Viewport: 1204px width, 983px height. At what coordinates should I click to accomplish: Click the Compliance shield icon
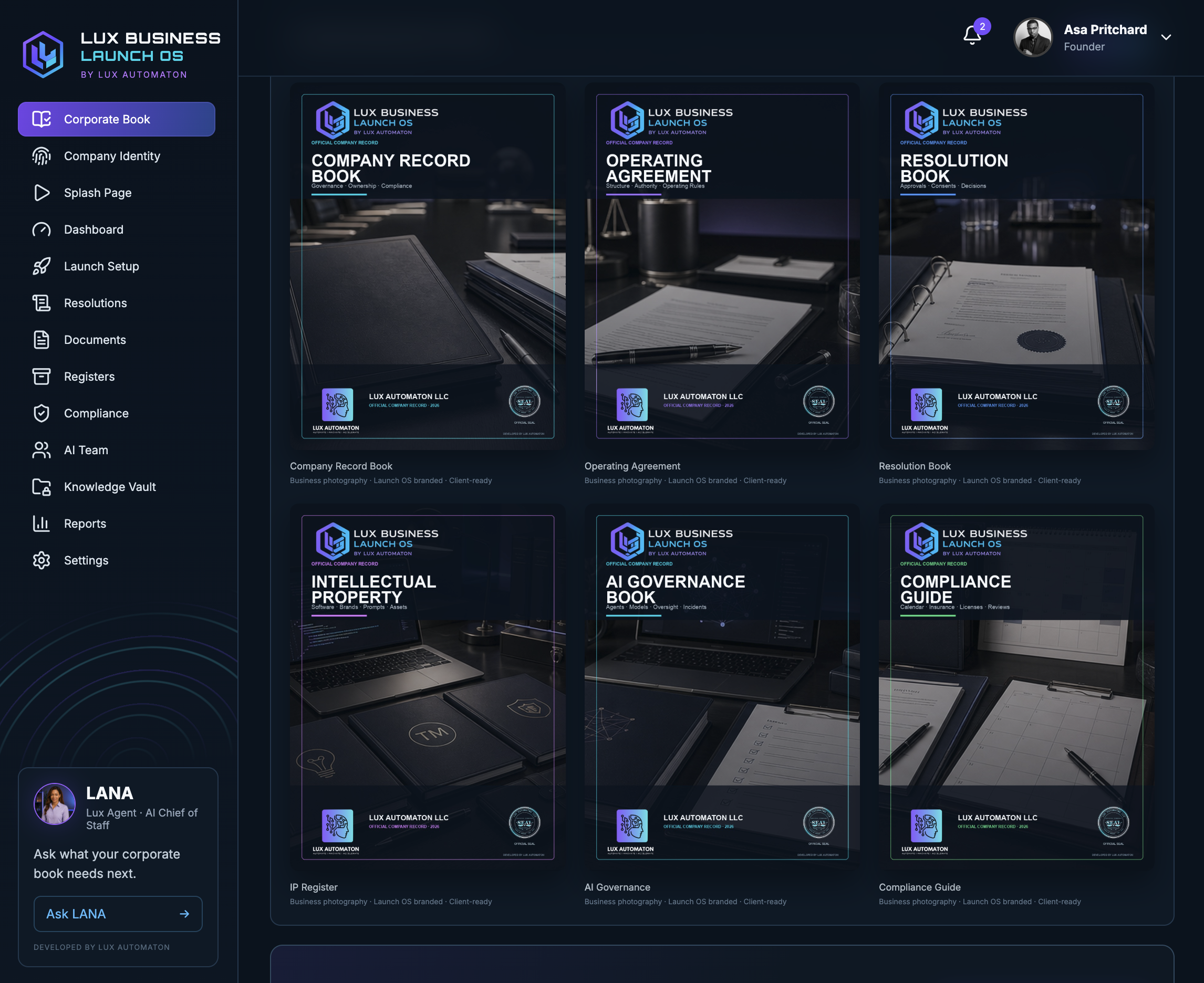click(x=41, y=413)
